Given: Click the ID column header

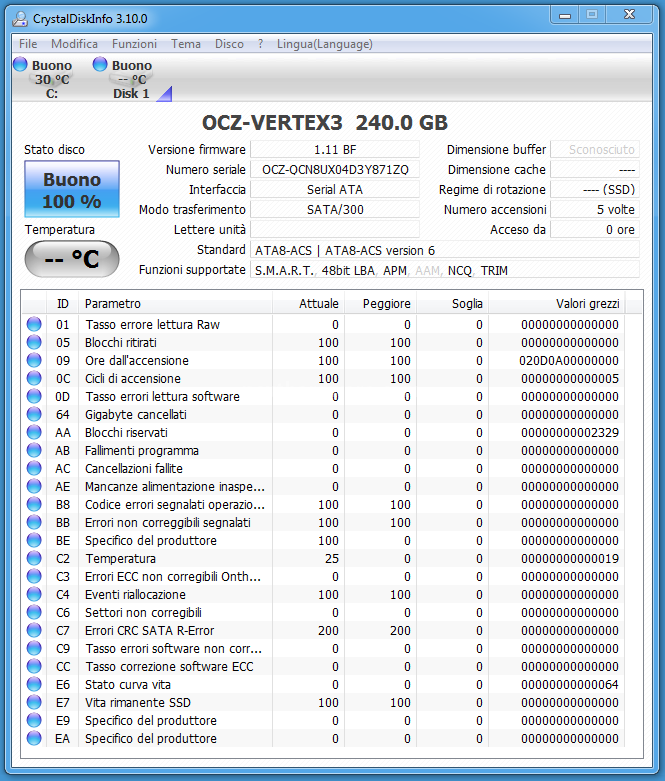Looking at the screenshot, I should point(63,304).
